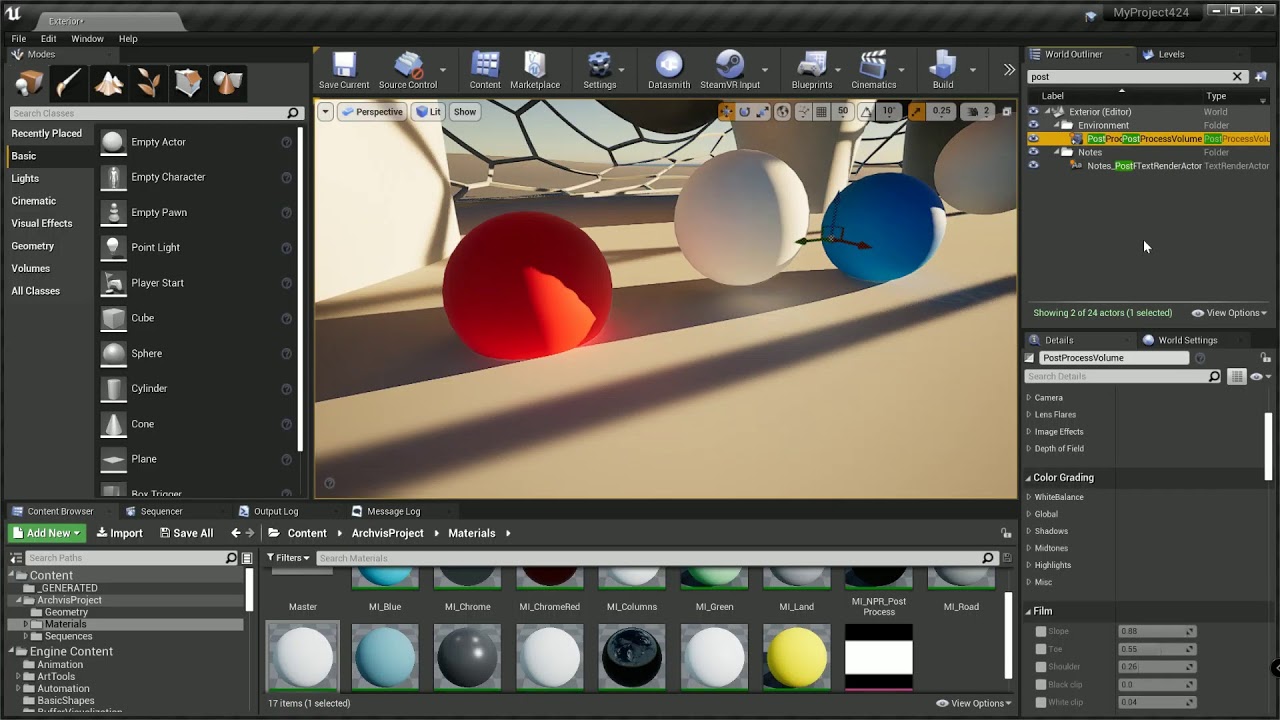Select the Visual Effects category
This screenshot has width=1280, height=720.
pyautogui.click(x=42, y=223)
